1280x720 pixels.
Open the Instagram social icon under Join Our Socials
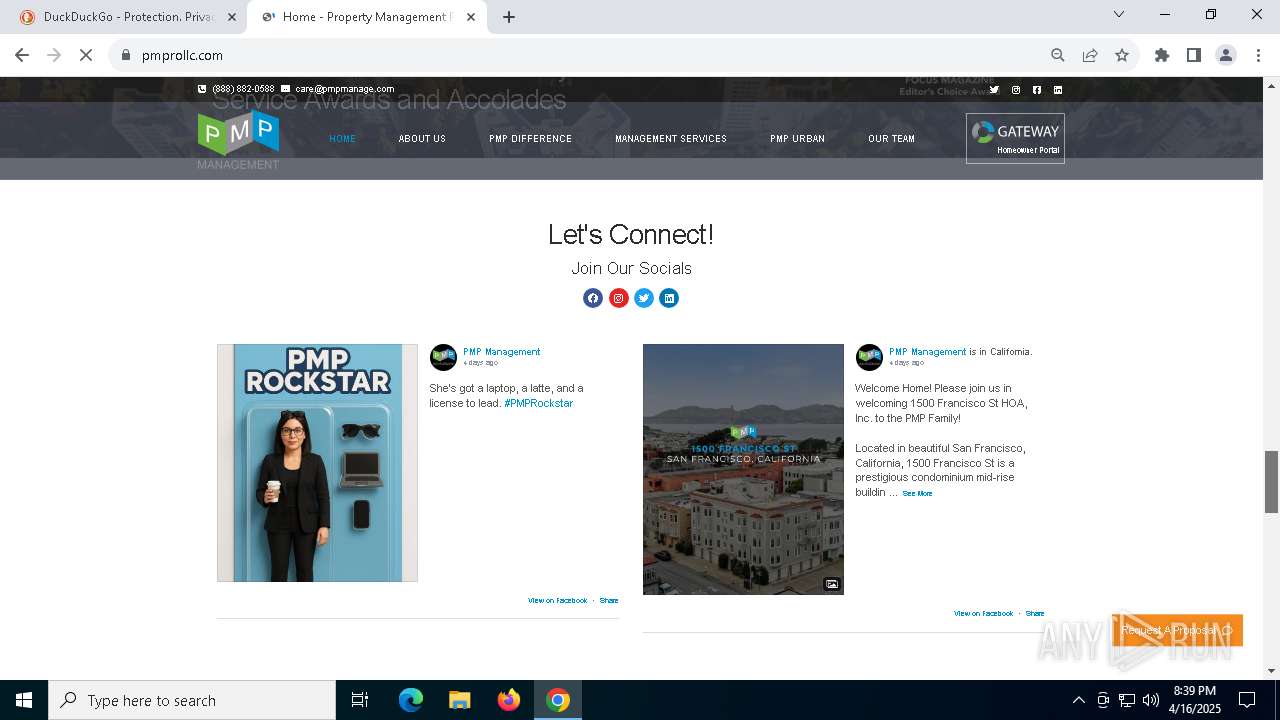click(619, 298)
